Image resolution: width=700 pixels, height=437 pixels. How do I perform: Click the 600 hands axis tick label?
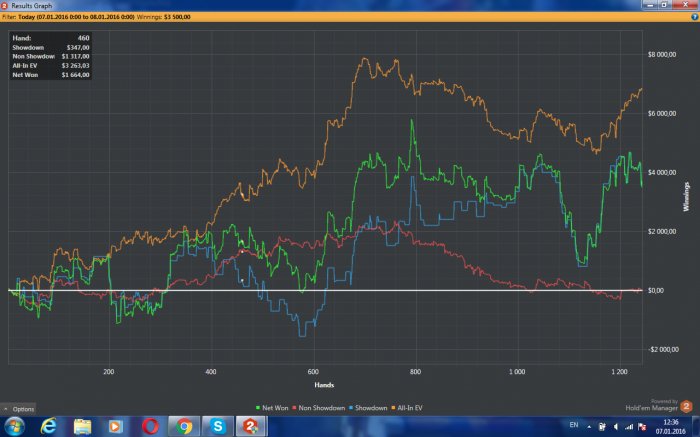[x=313, y=371]
